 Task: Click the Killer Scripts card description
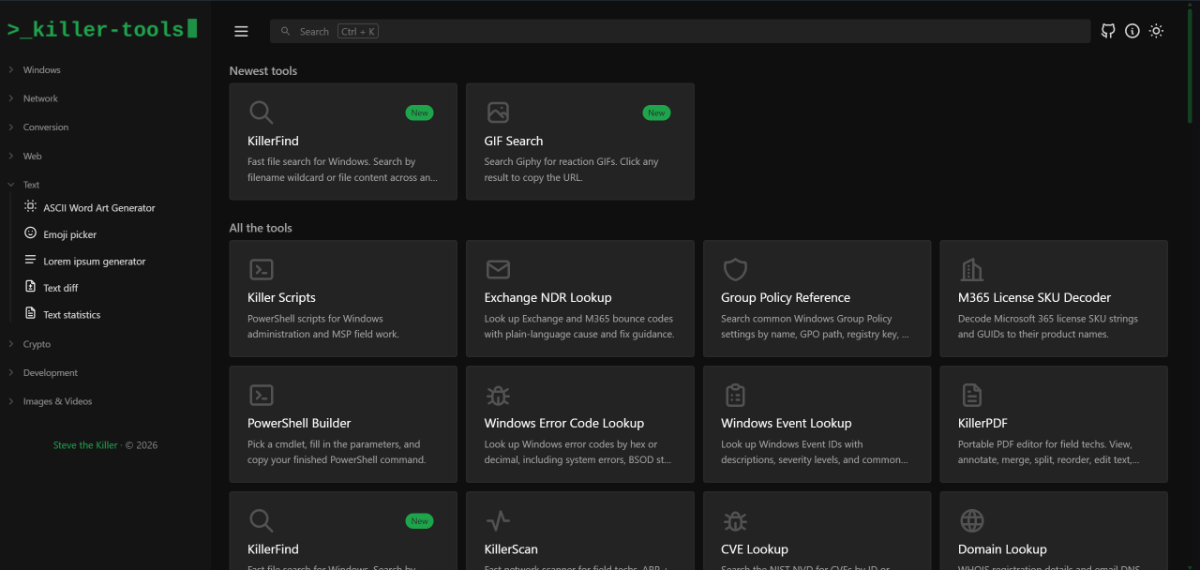click(x=323, y=326)
